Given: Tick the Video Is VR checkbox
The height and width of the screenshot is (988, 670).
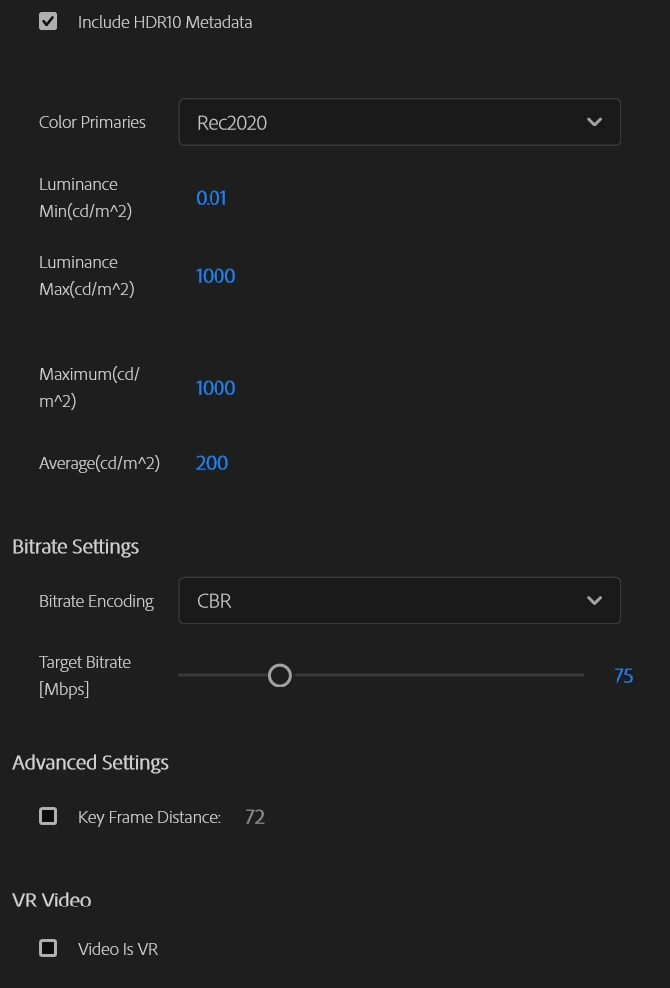Looking at the screenshot, I should click(x=48, y=948).
